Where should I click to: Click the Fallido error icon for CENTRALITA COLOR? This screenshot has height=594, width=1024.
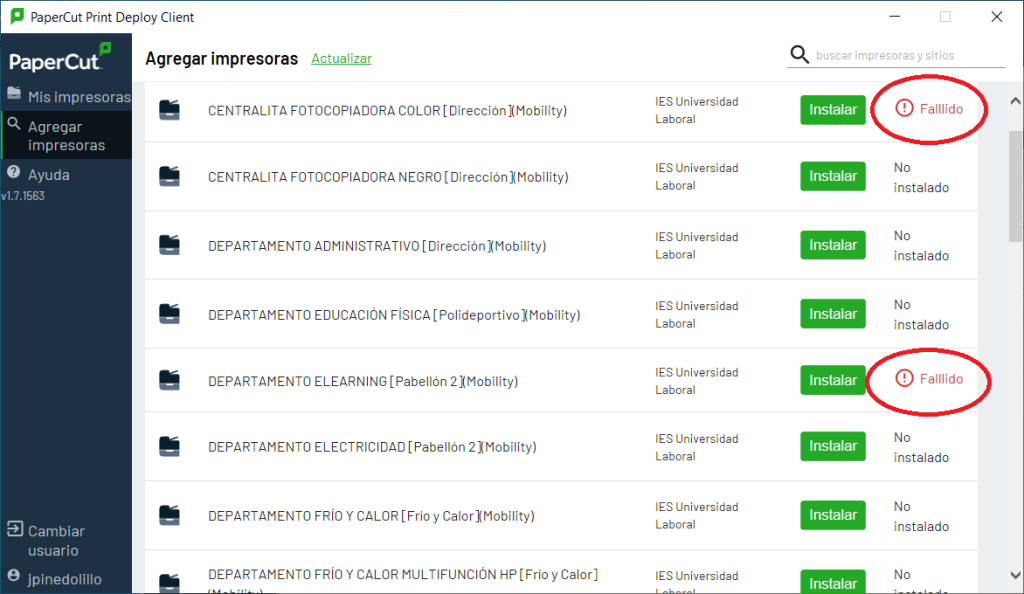[904, 108]
